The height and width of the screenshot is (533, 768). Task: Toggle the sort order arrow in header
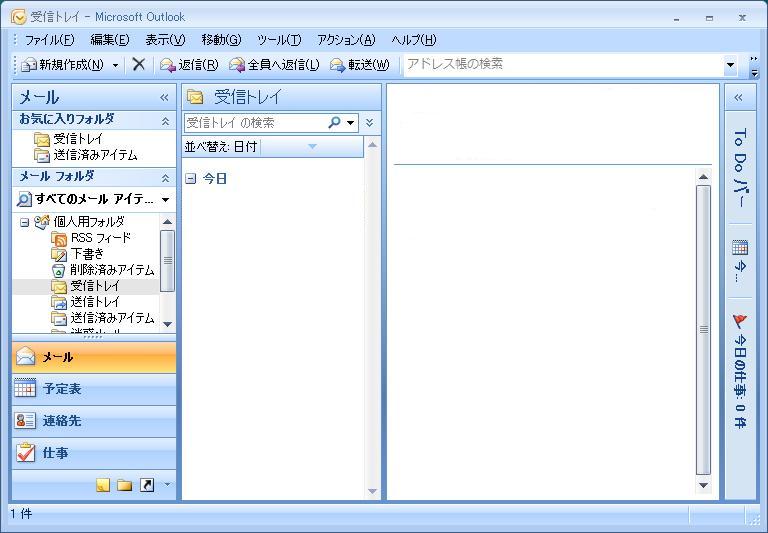click(x=312, y=146)
